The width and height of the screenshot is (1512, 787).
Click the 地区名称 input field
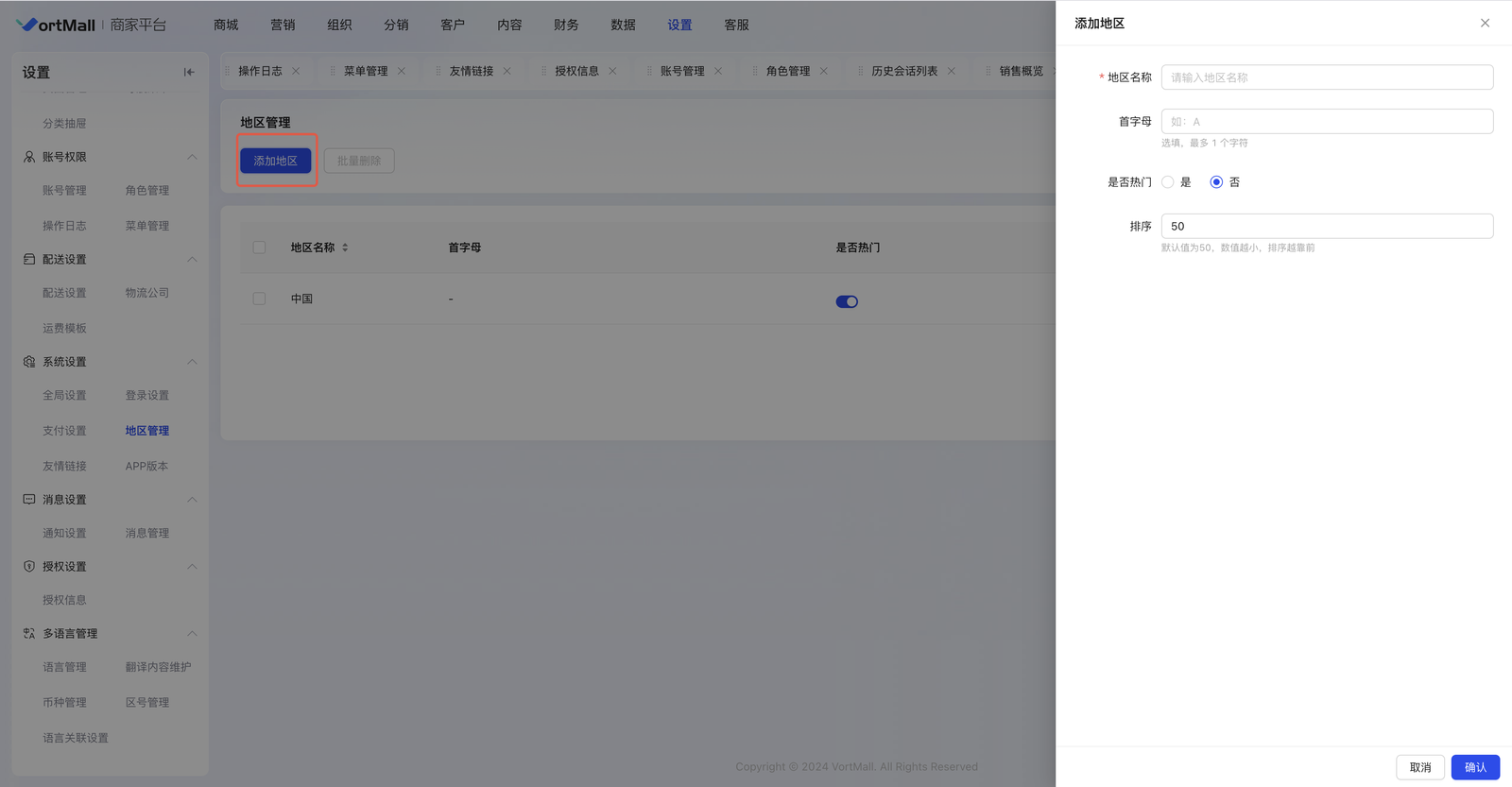[1327, 77]
